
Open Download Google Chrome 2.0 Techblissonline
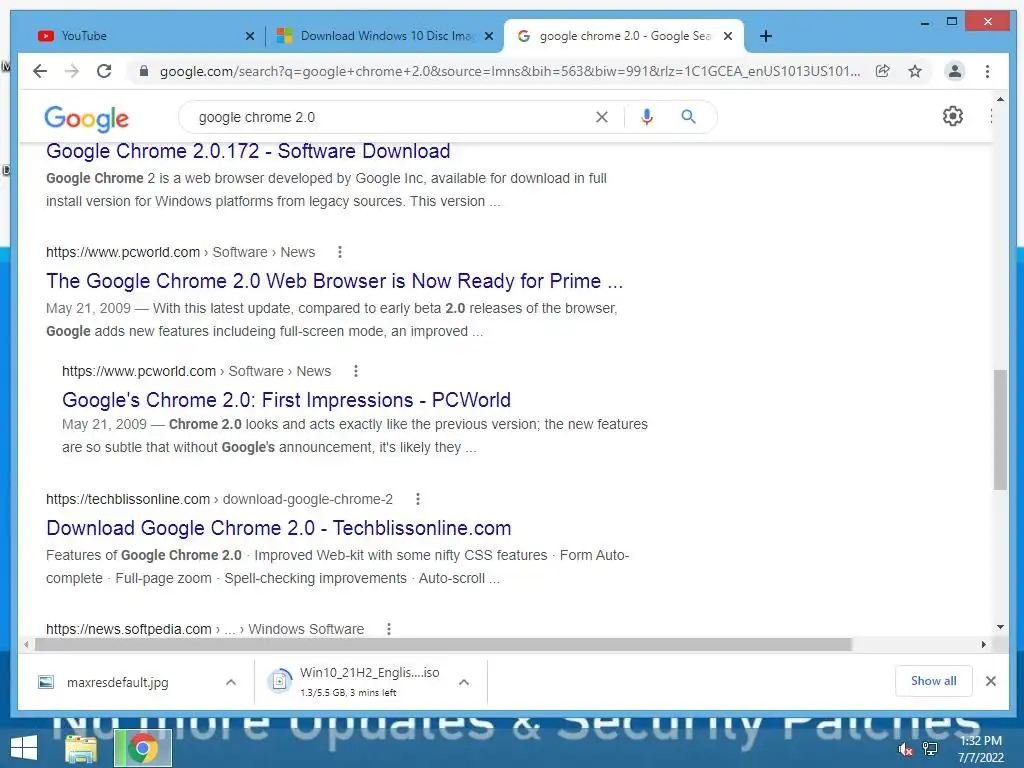[x=278, y=528]
